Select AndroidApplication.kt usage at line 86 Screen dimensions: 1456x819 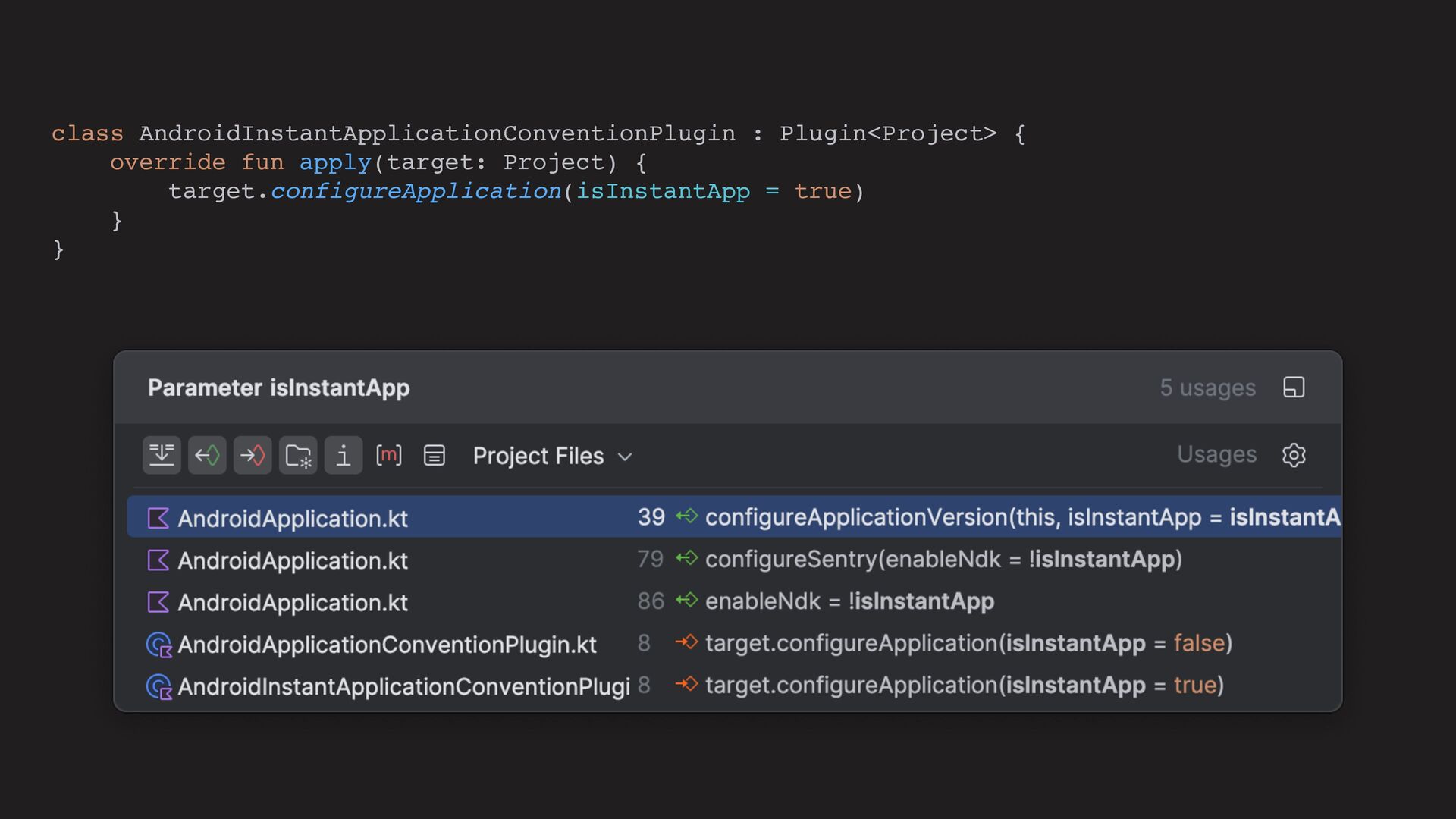tap(734, 601)
